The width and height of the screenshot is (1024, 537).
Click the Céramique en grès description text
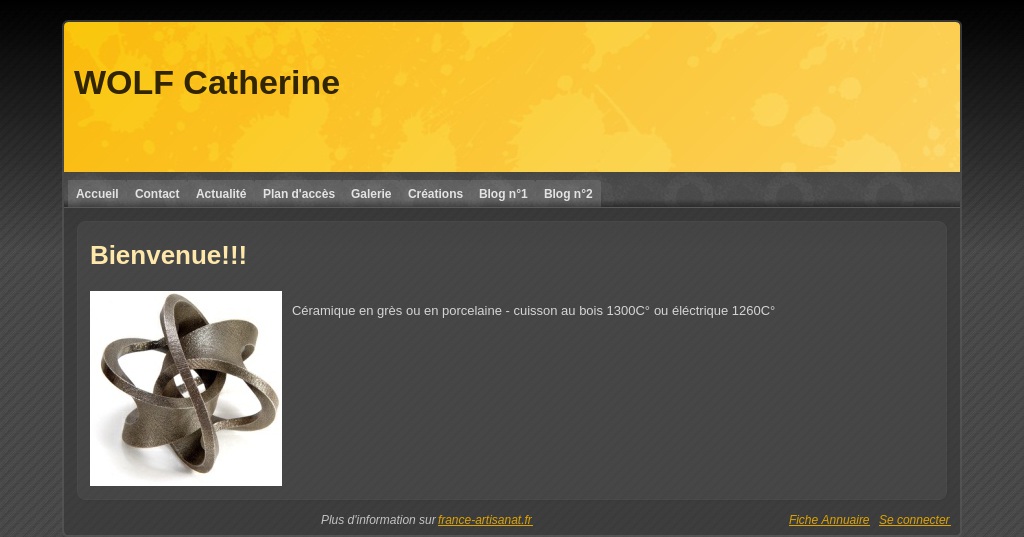533,311
